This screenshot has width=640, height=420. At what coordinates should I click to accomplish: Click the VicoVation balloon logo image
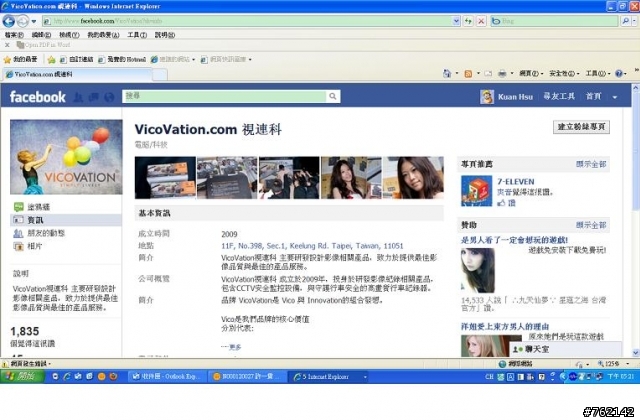66,157
